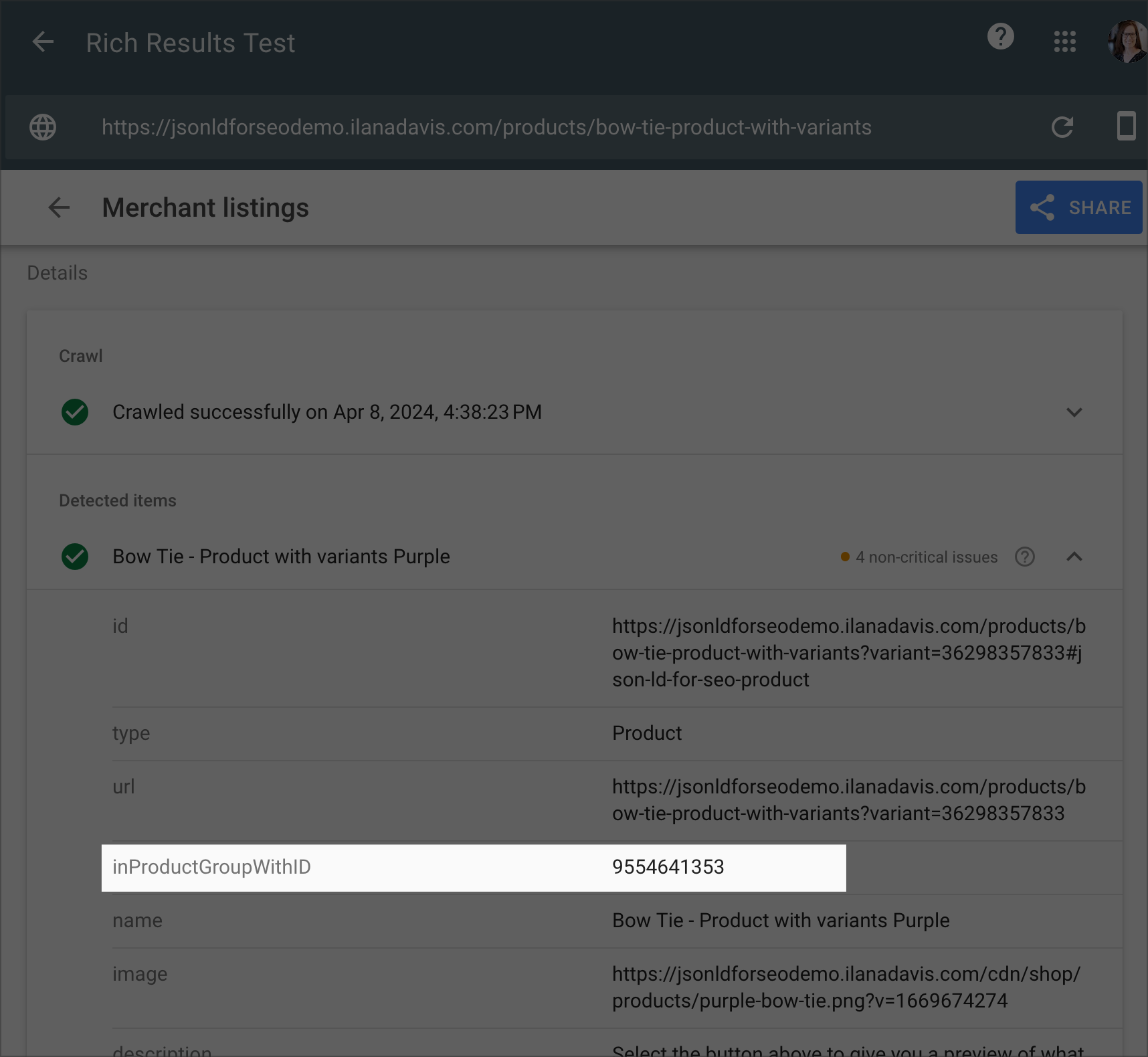
Task: Click the SHARE button
Action: point(1078,207)
